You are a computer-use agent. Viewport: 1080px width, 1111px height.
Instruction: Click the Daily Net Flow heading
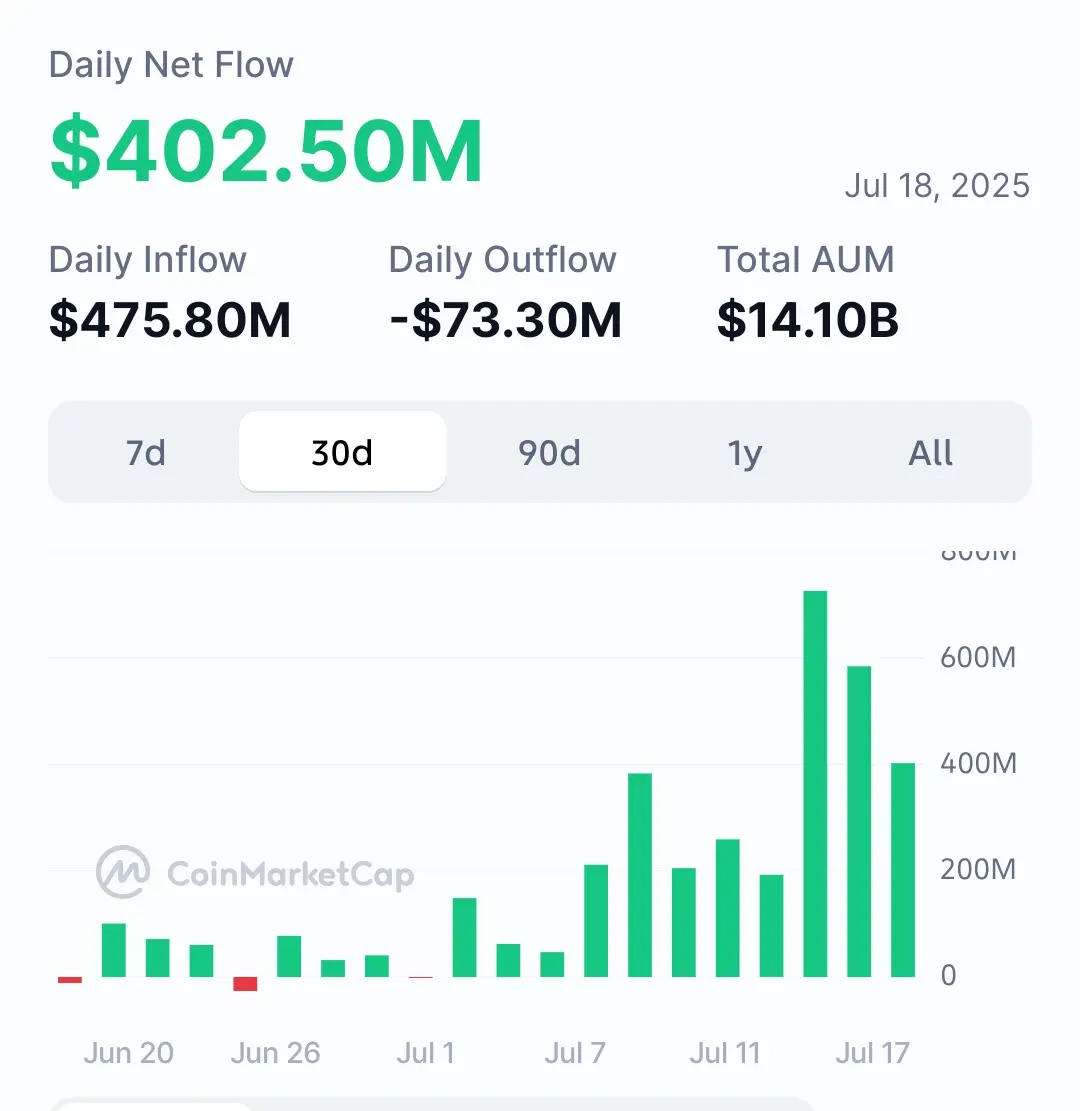171,64
